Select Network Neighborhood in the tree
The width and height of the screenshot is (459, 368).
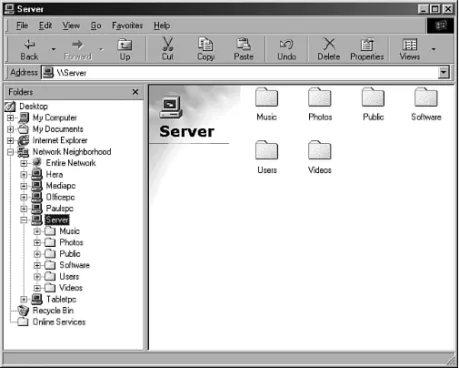[72, 152]
